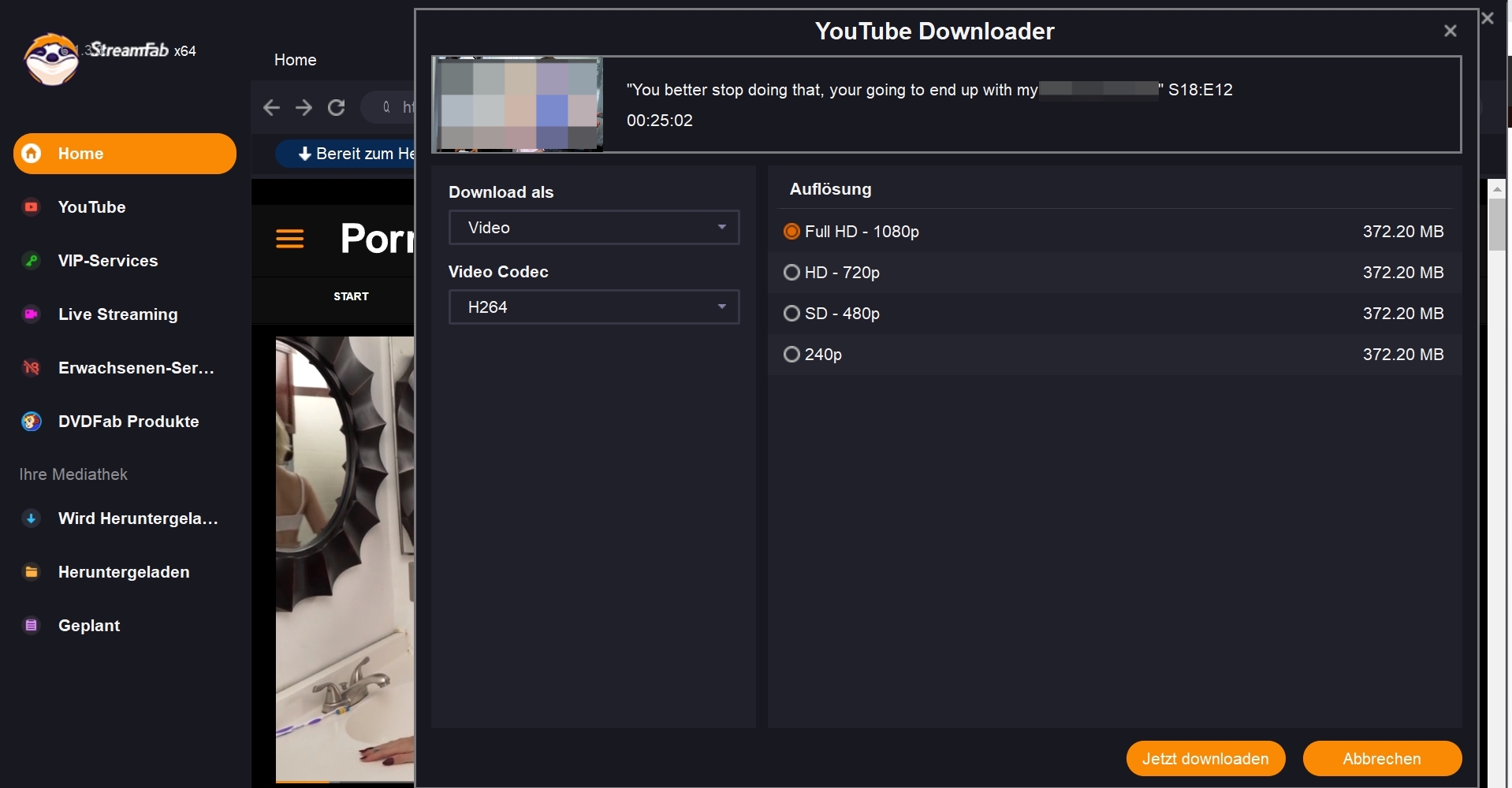This screenshot has height=788, width=1512.
Task: Click the Ihre Mediathek label
Action: [73, 474]
